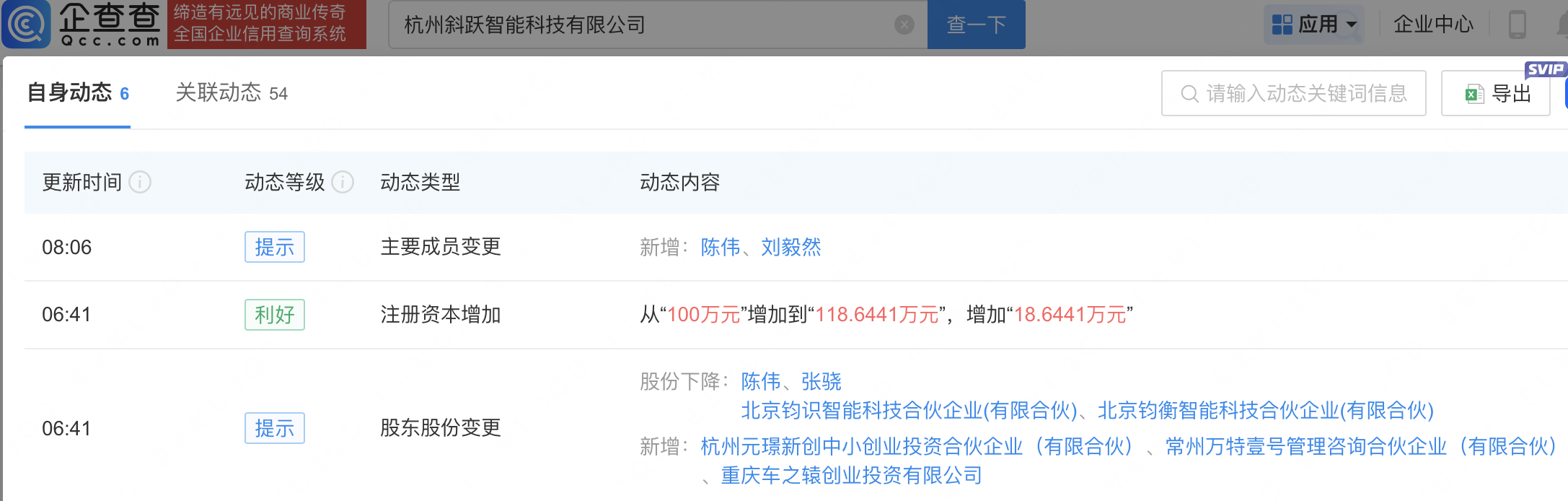
Task: Open the 刘毅然 person link
Action: point(791,248)
